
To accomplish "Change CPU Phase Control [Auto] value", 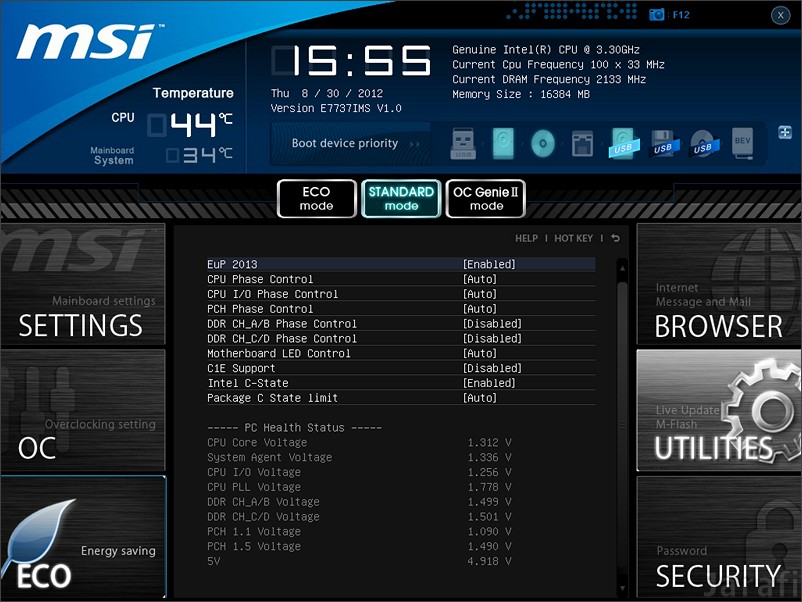I will coord(480,279).
